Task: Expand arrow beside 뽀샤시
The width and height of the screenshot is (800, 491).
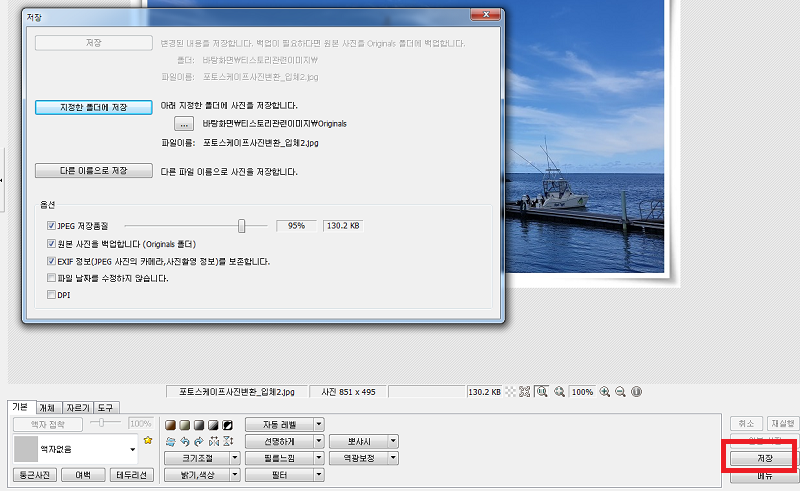Action: pyautogui.click(x=393, y=441)
